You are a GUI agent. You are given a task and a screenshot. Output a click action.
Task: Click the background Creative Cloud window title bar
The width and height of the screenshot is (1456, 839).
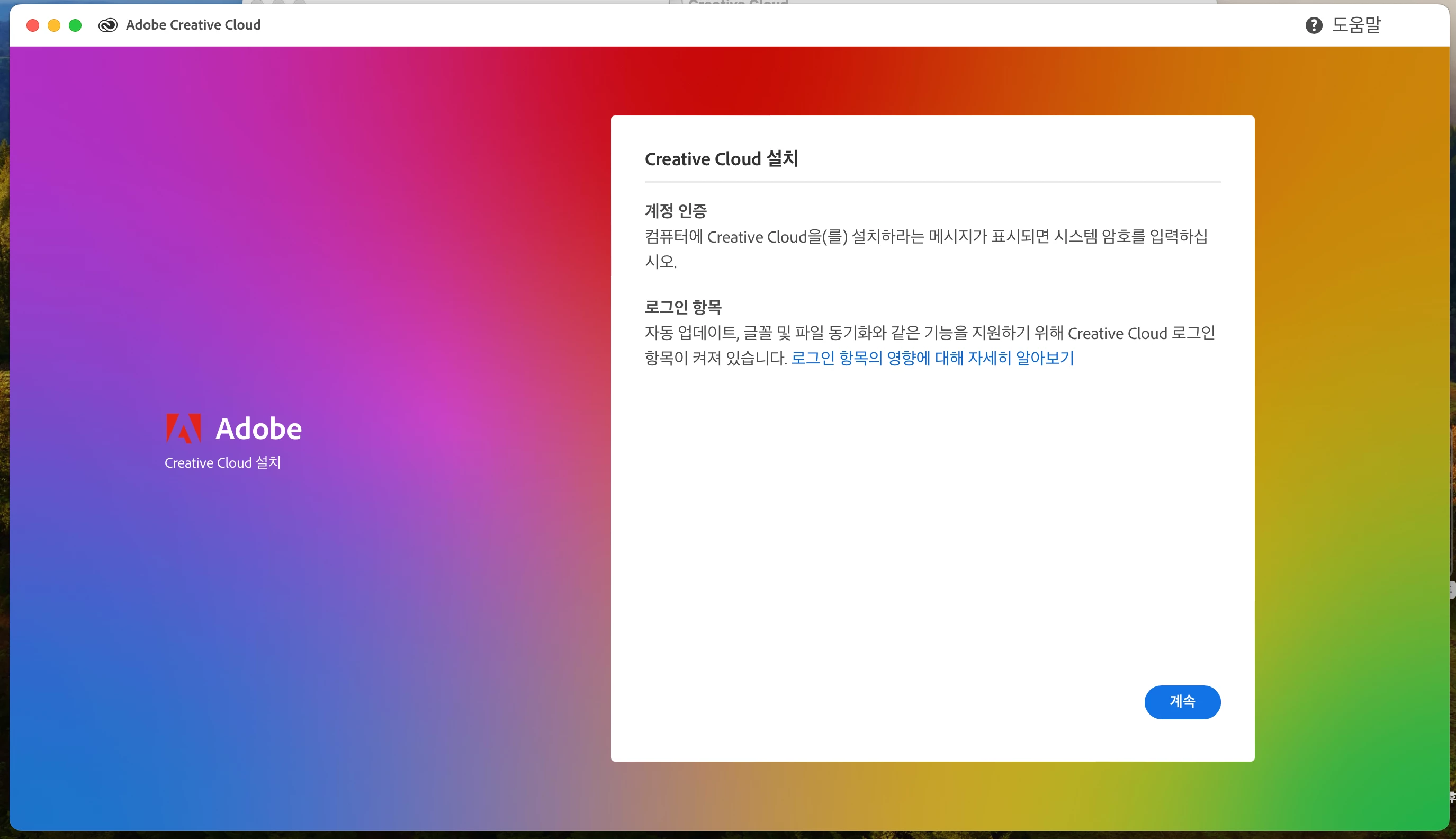738,2
